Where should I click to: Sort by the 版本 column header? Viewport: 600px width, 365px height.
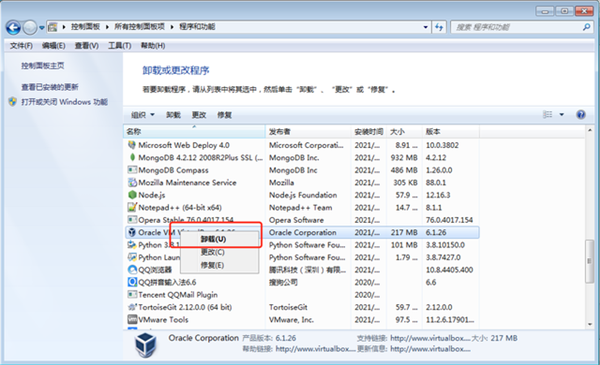pyautogui.click(x=450, y=132)
